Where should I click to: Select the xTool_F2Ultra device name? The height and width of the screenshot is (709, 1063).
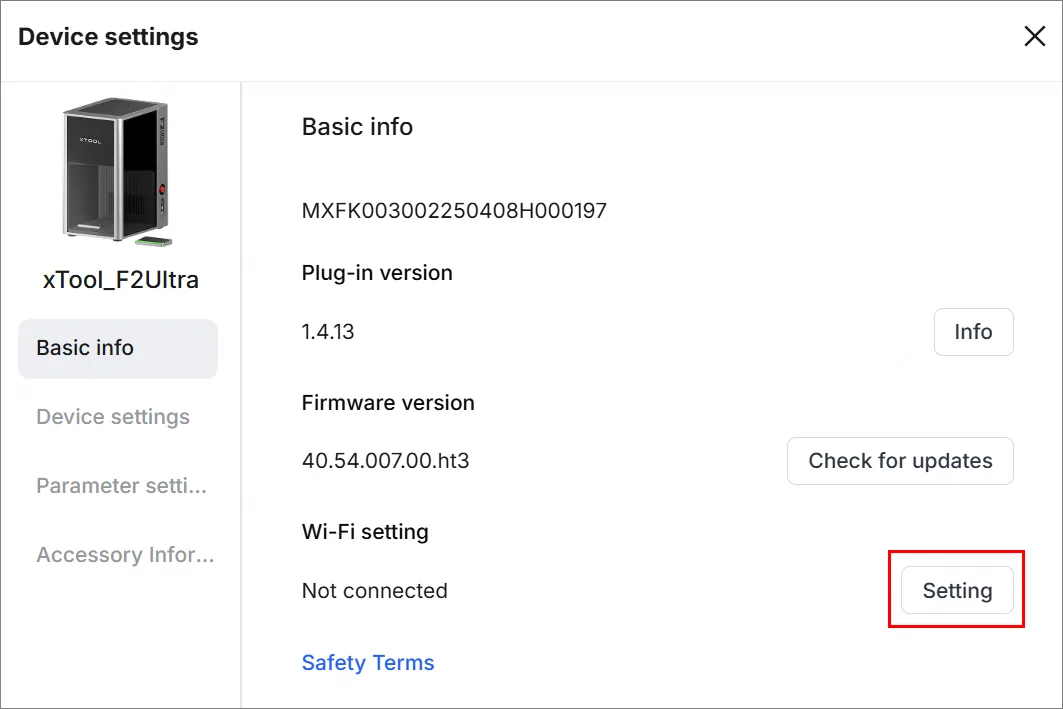[121, 279]
